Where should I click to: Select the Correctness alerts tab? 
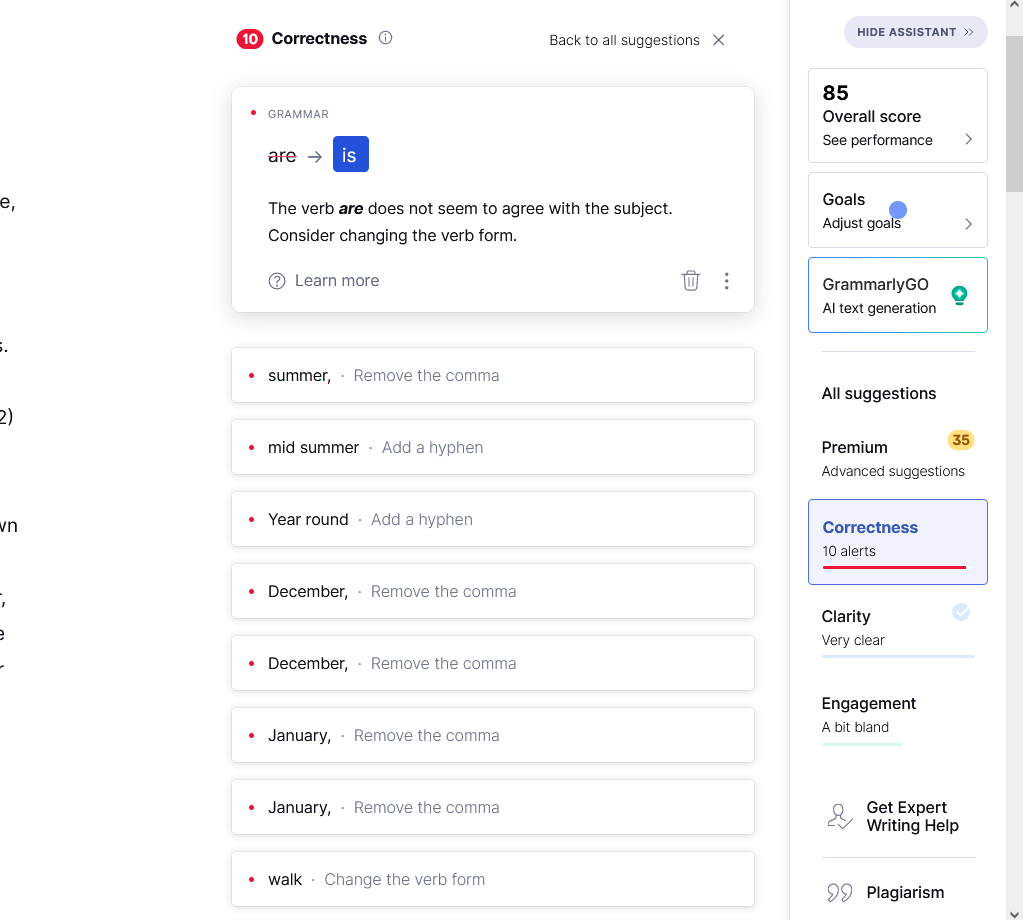[897, 541]
